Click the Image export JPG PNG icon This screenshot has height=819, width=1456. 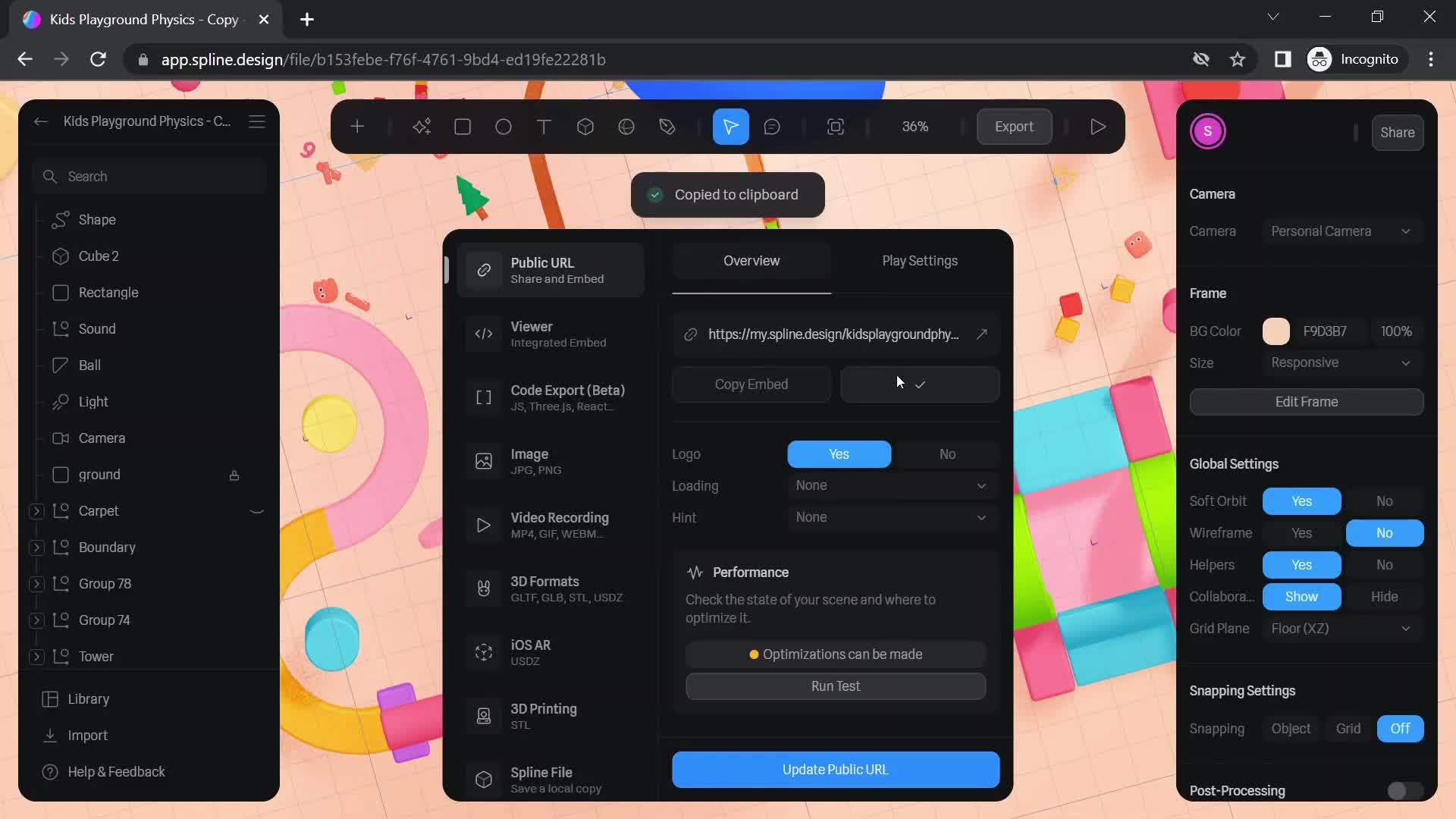click(484, 461)
